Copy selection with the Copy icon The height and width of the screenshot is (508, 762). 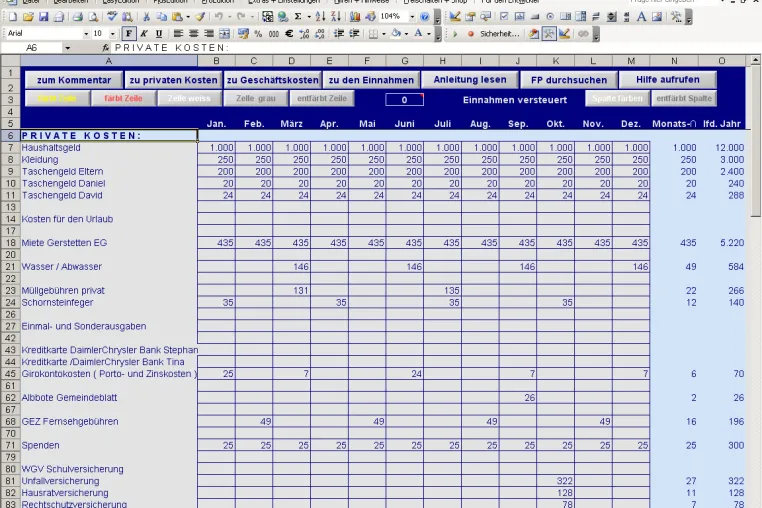click(x=161, y=17)
